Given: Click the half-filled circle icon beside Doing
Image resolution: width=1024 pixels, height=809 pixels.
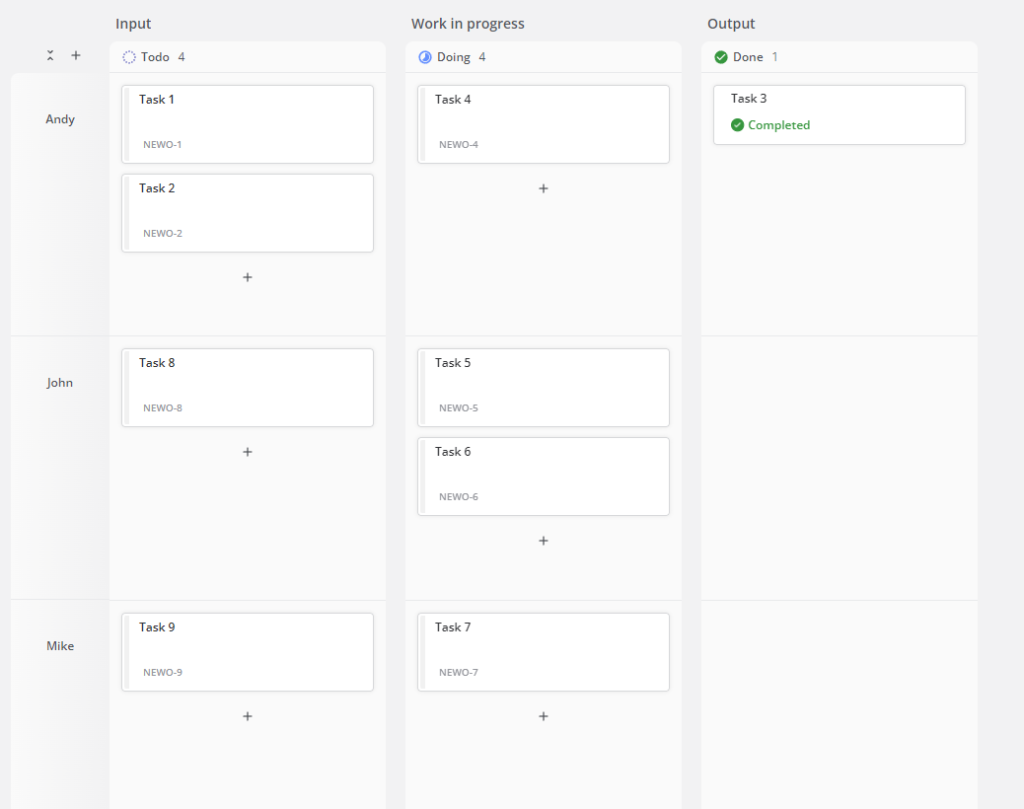Looking at the screenshot, I should tap(425, 57).
